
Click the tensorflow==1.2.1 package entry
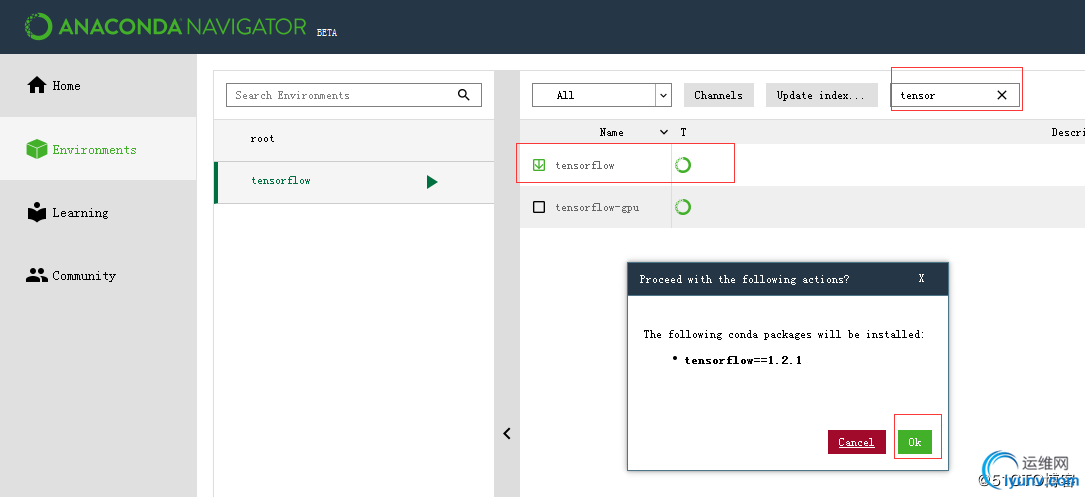[x=742, y=360]
